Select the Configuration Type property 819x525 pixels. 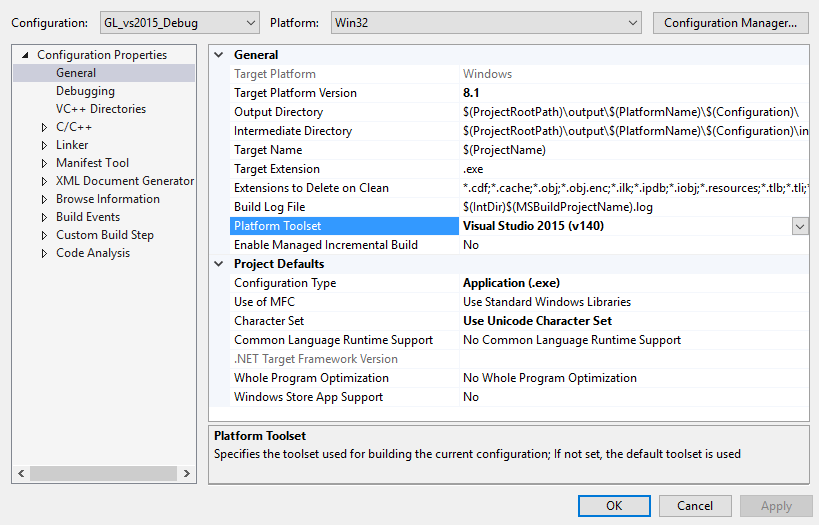(x=285, y=283)
